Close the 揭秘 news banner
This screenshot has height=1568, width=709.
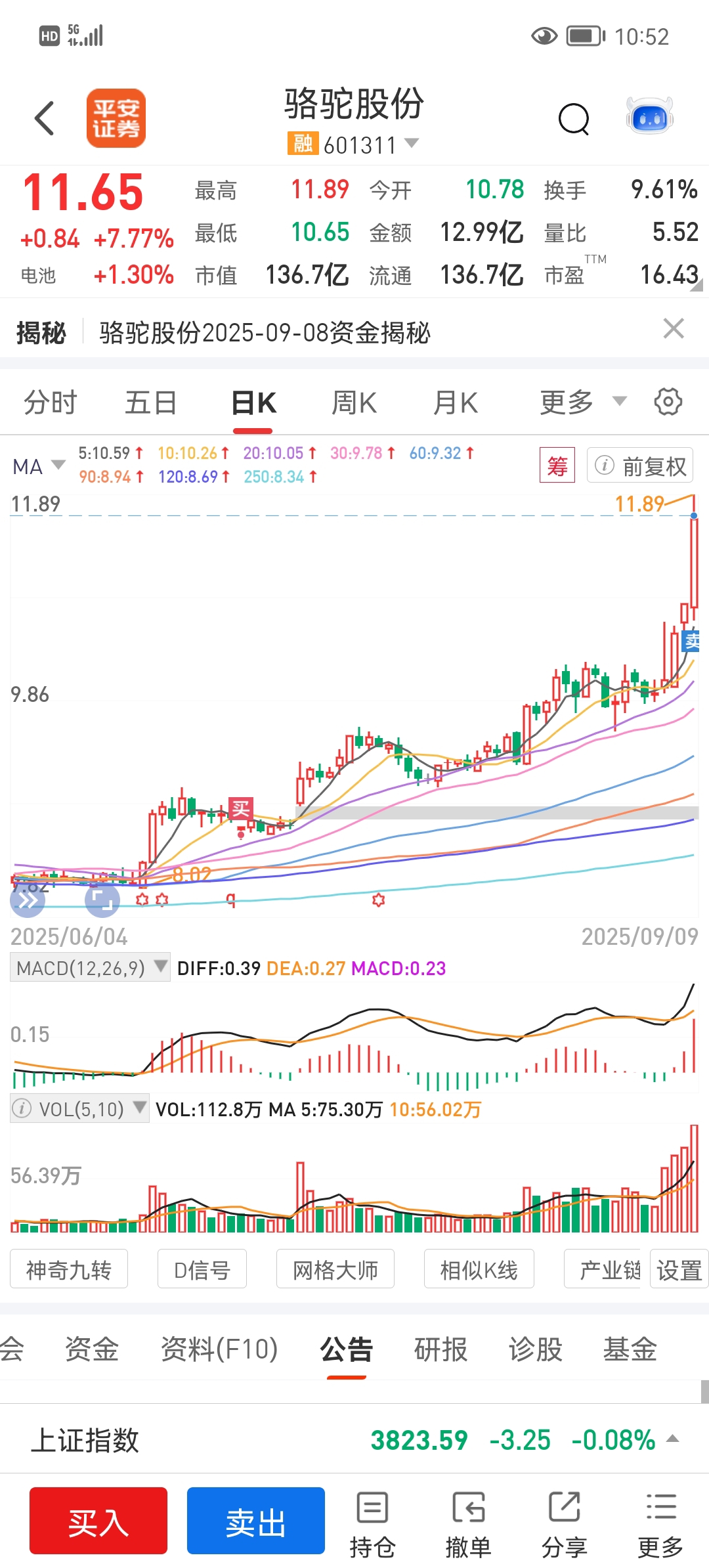pyautogui.click(x=674, y=328)
